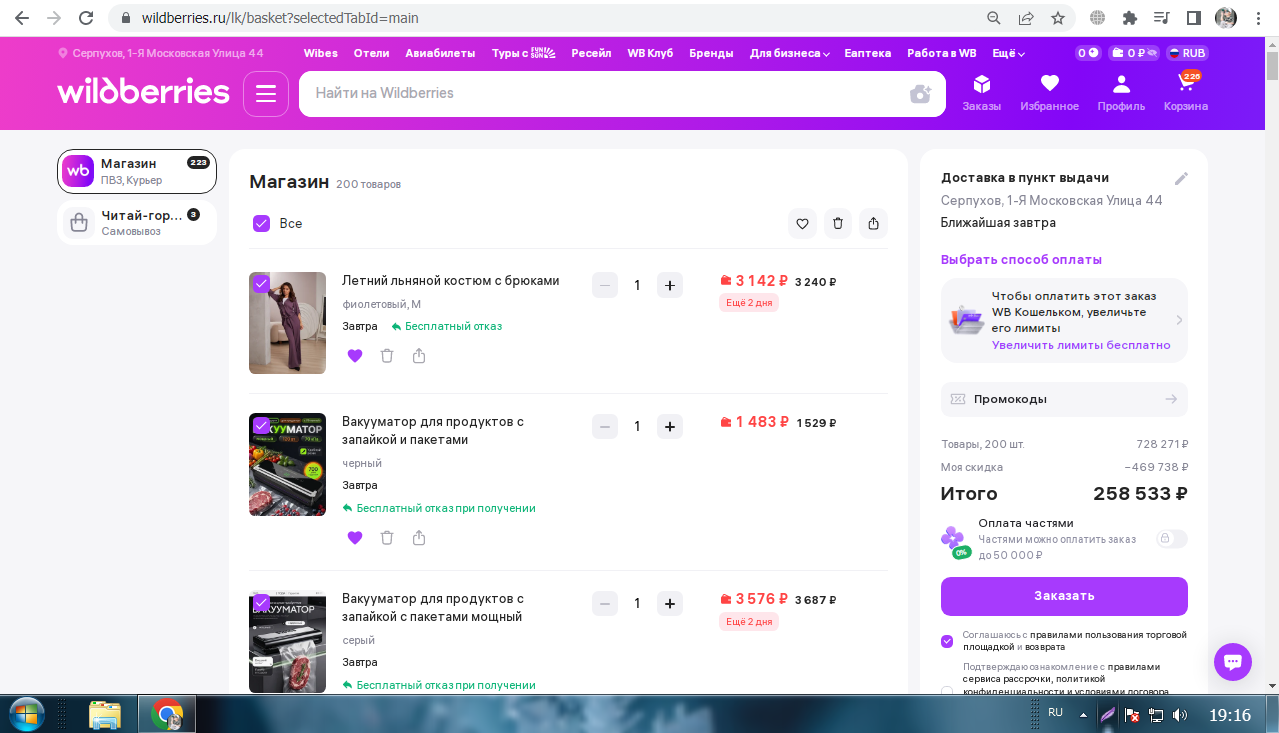Viewport: 1279px width, 733px height.
Task: Open Авиабилеты menu item
Action: [x=440, y=53]
